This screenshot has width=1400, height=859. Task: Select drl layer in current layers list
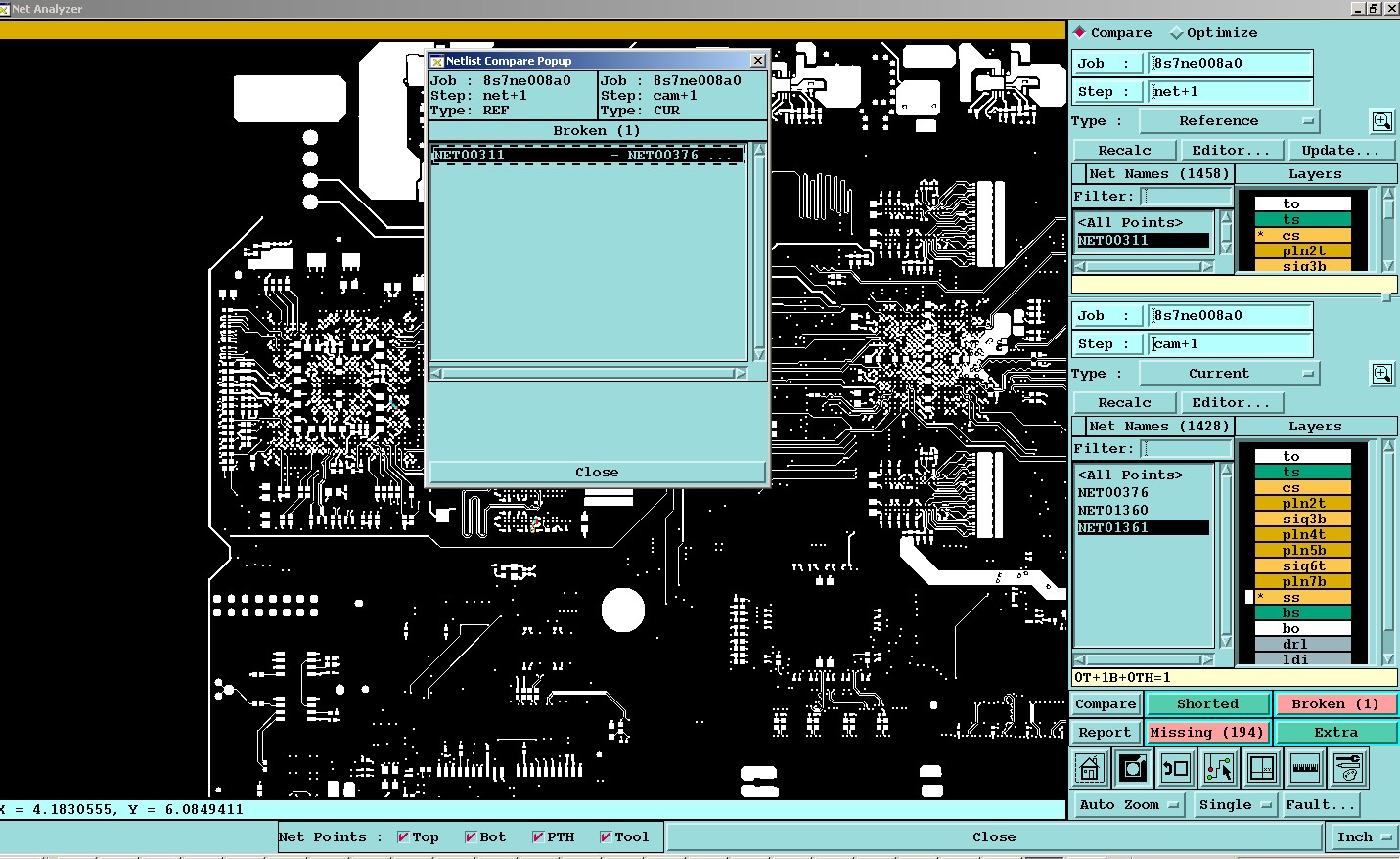(1303, 645)
